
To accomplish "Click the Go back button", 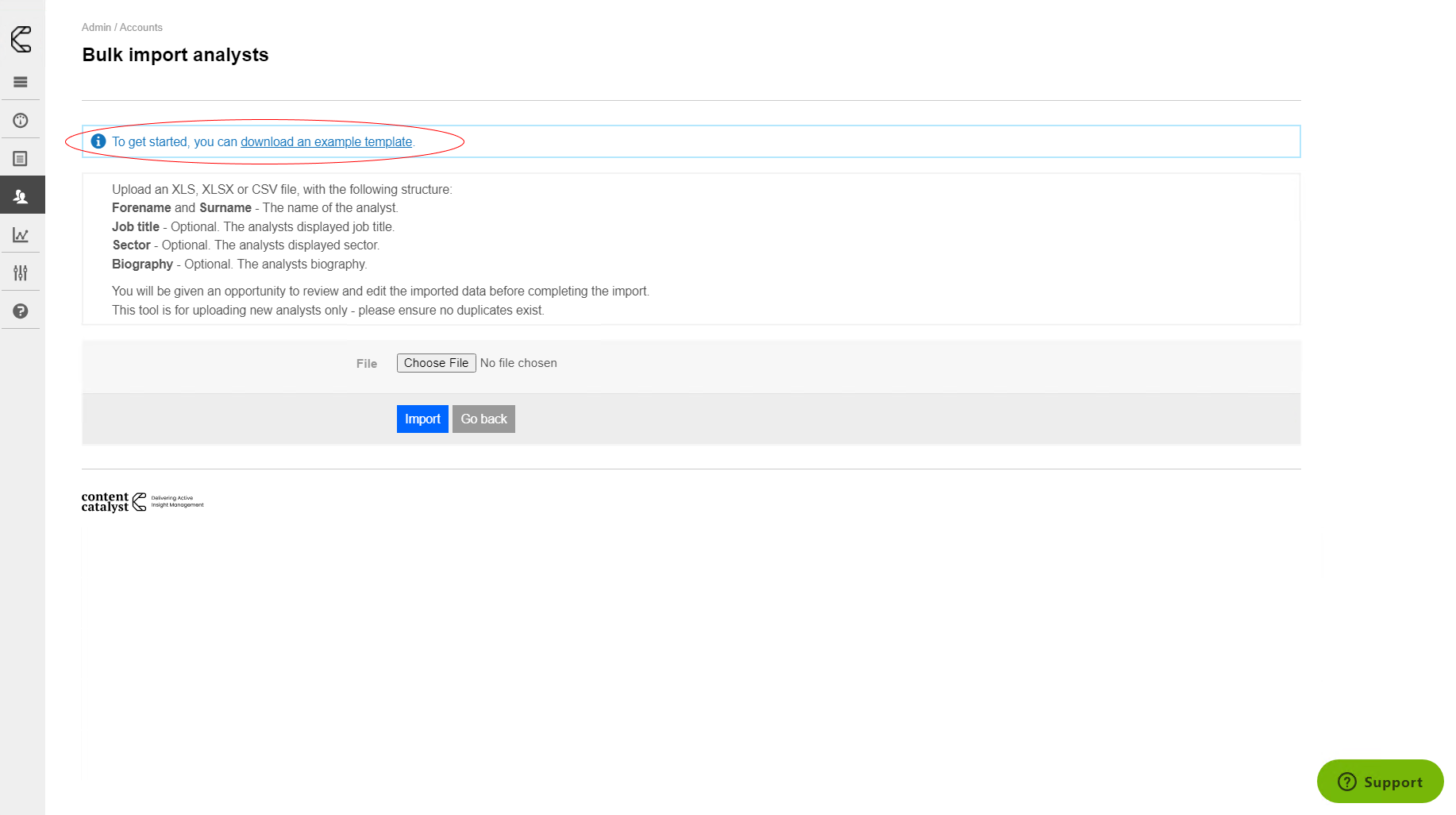I will [483, 419].
